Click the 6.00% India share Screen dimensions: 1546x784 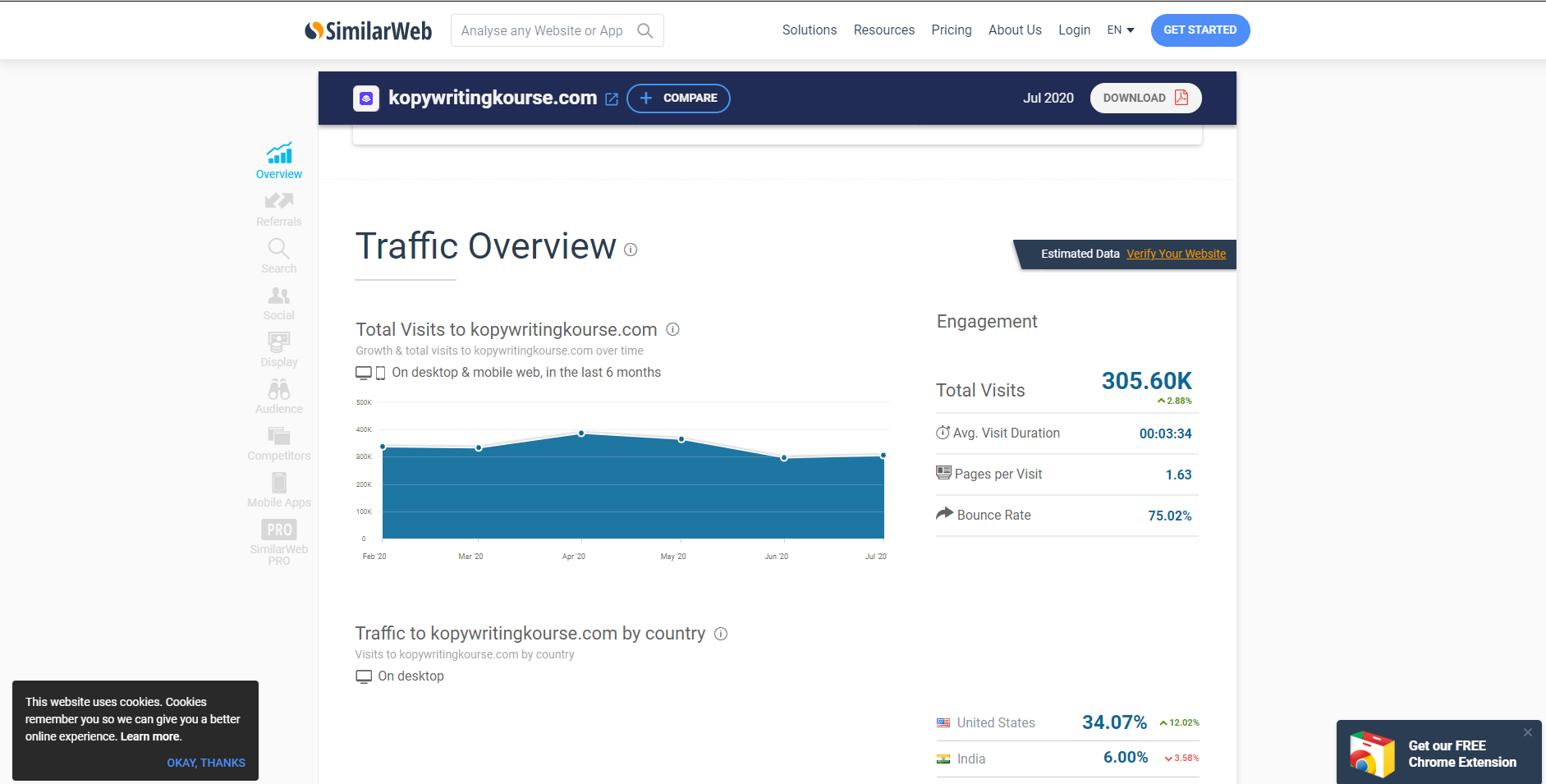pyautogui.click(x=1126, y=758)
